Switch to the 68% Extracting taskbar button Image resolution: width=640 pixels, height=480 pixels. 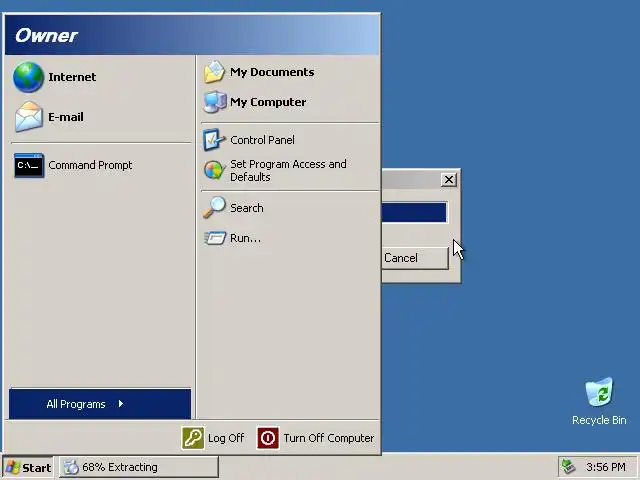click(139, 467)
